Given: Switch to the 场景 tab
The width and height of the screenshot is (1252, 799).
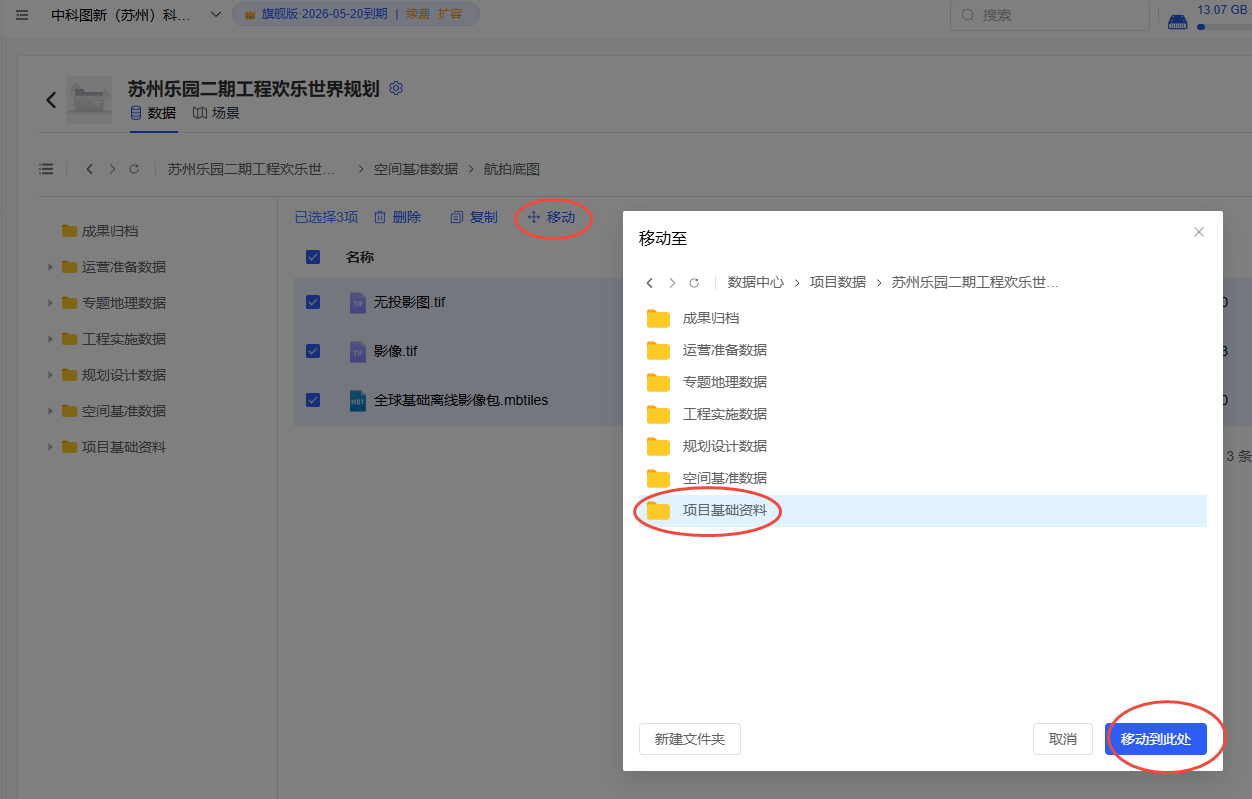Looking at the screenshot, I should click(x=216, y=113).
